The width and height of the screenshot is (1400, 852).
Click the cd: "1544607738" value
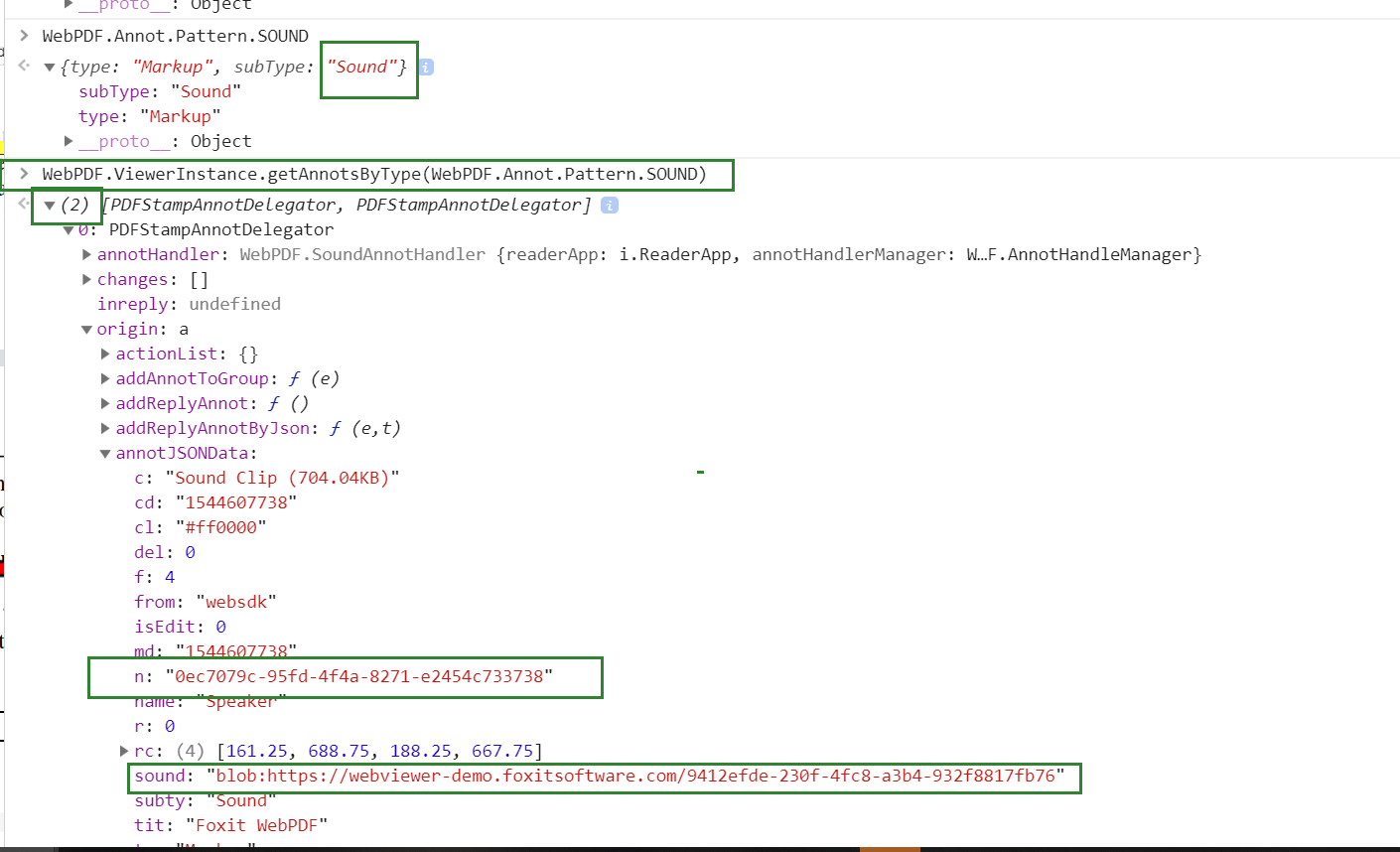tap(236, 502)
